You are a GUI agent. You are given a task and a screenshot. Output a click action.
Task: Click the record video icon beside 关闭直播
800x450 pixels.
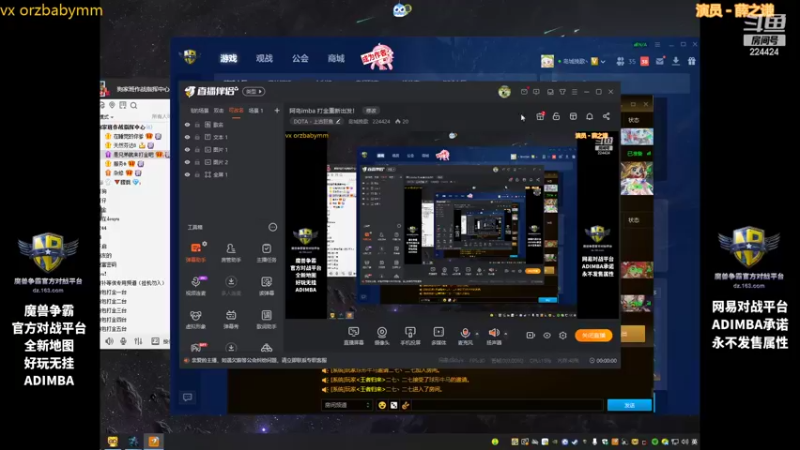click(531, 335)
